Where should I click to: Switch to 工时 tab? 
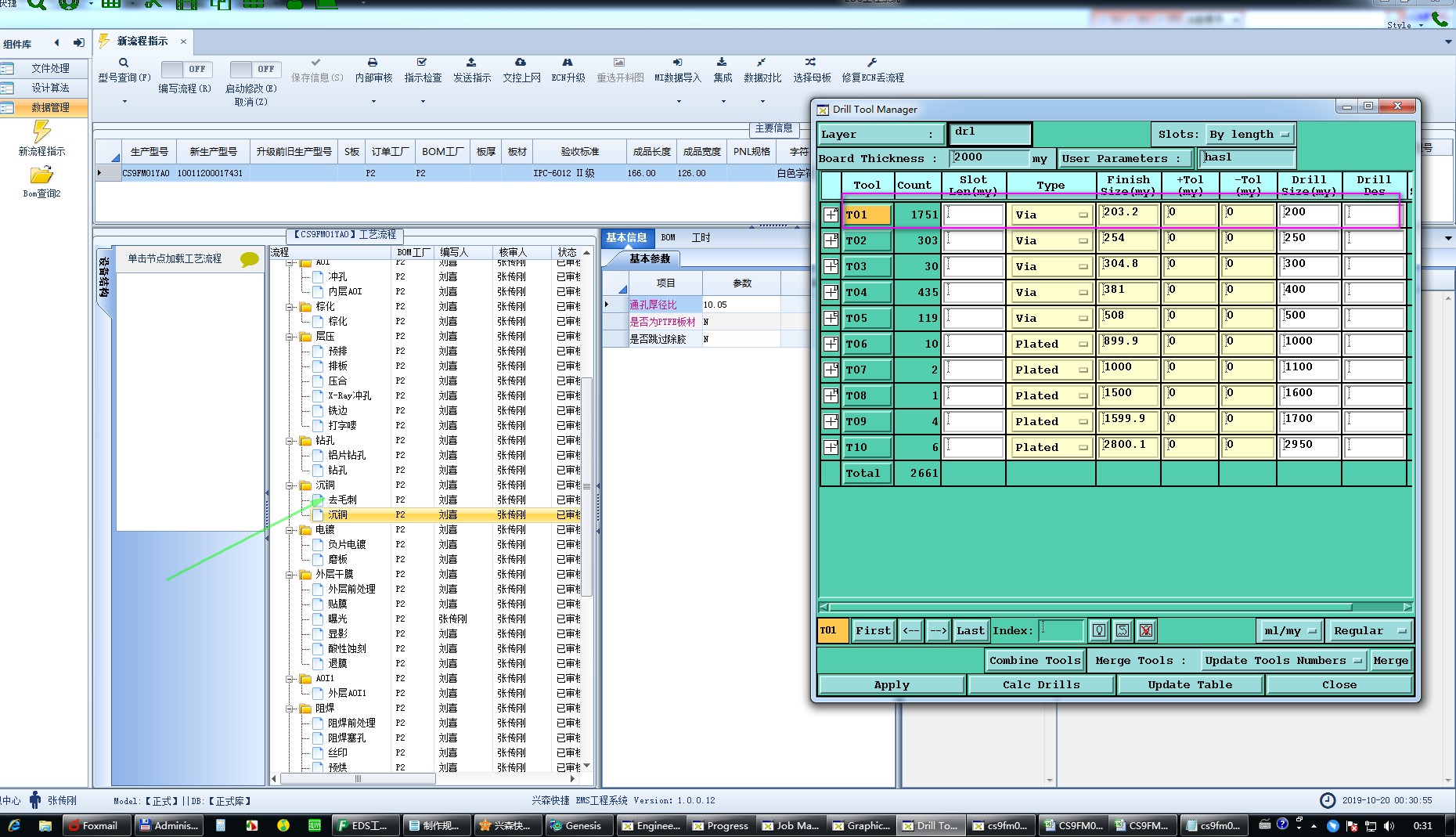pos(701,237)
